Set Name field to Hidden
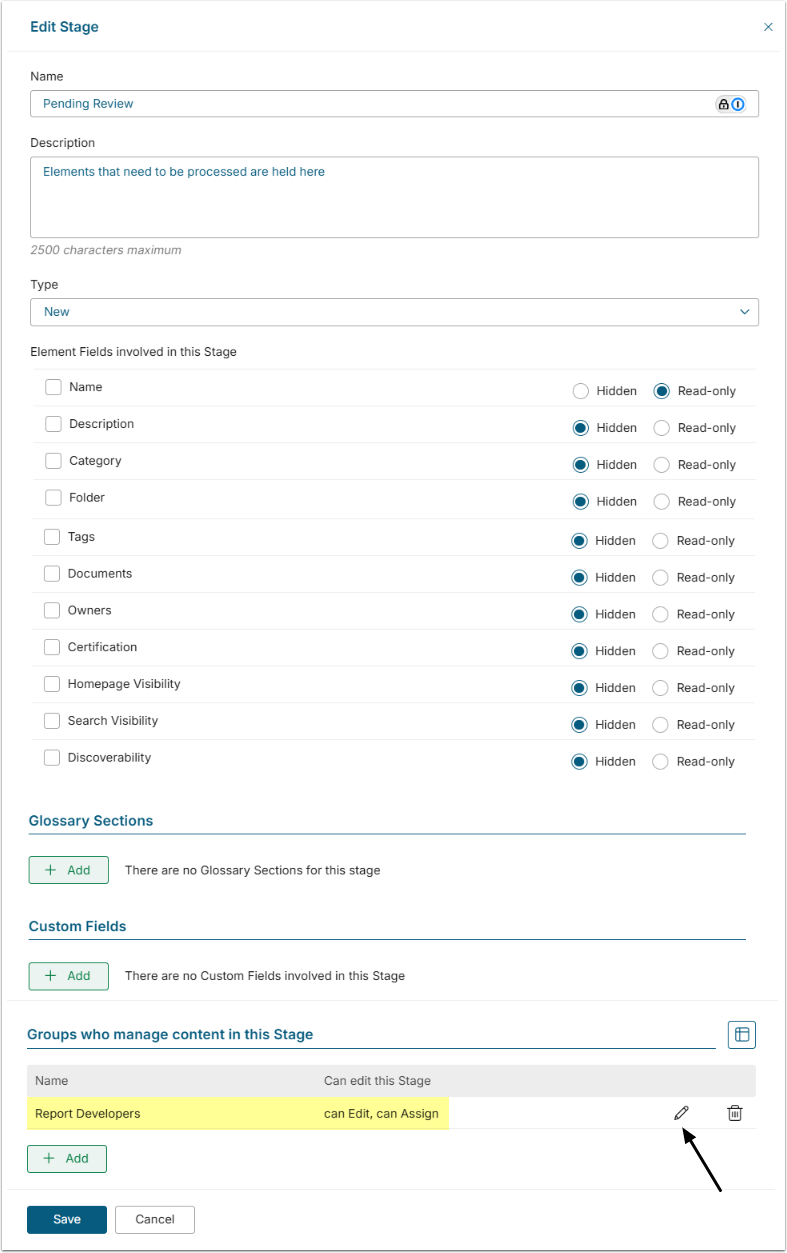Screen dimensions: 787x1253 click(x=581, y=391)
